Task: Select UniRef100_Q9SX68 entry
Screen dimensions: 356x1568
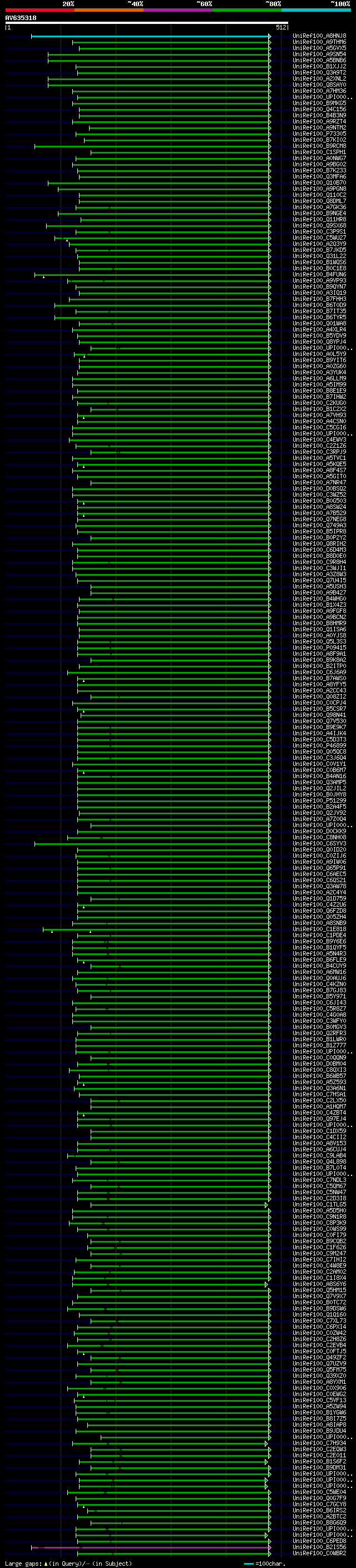Action: coord(319,226)
